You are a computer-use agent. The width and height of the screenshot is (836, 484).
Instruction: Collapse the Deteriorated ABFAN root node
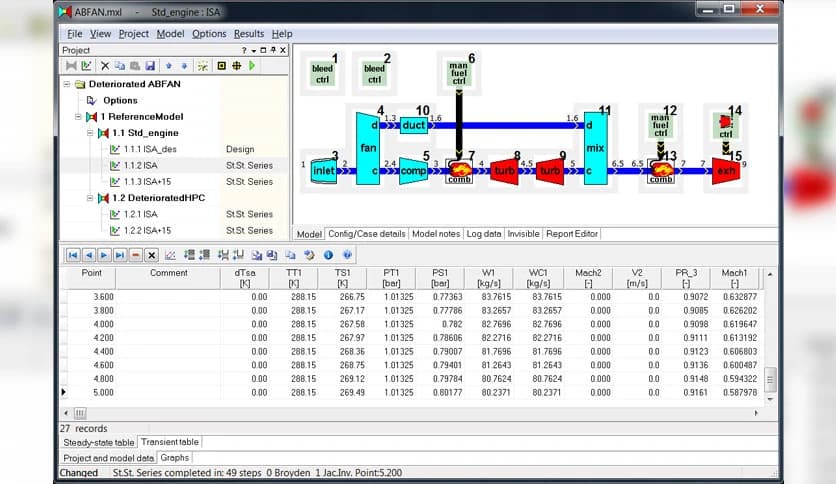tap(68, 84)
